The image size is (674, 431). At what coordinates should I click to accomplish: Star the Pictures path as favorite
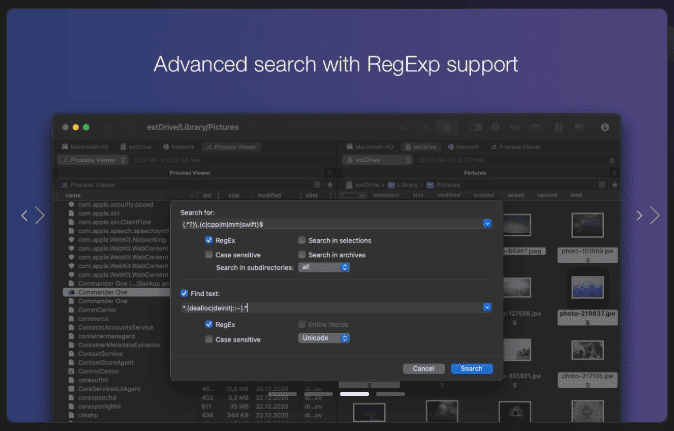[615, 185]
